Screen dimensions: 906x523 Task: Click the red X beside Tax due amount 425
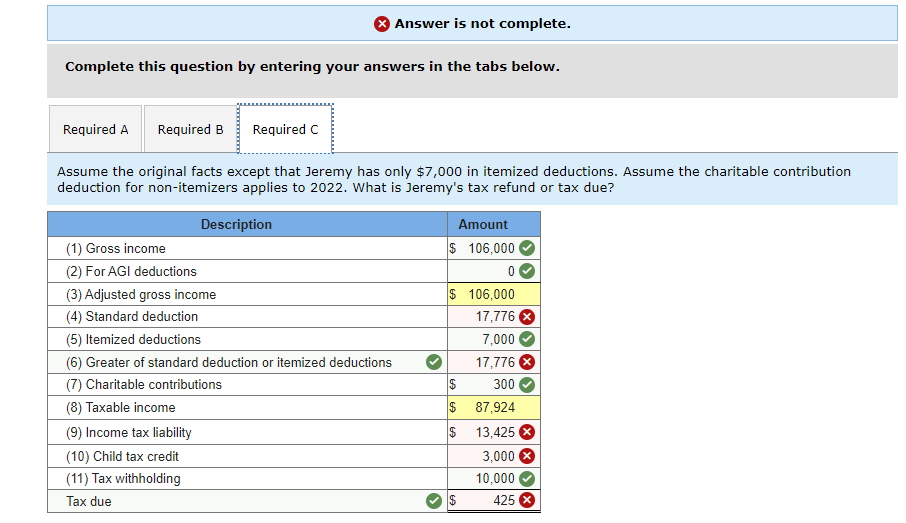click(526, 500)
